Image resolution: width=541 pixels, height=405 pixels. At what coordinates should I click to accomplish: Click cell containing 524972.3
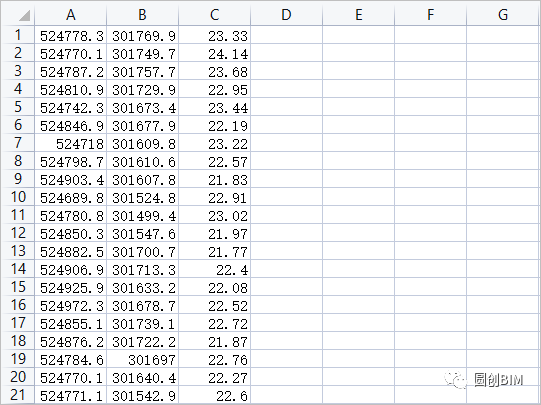pyautogui.click(x=71, y=305)
